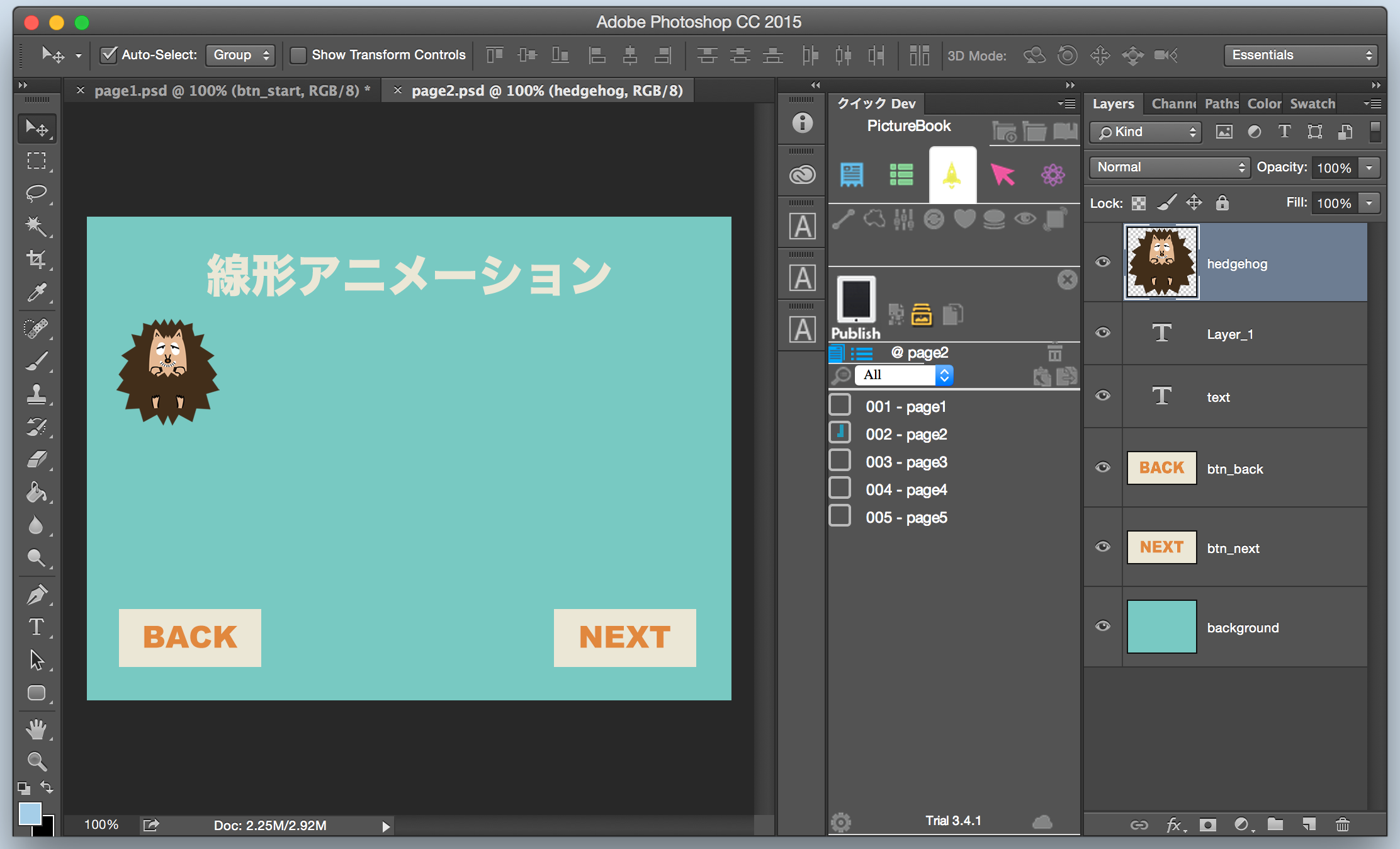Click the info panel icon
Screen dimensions: 1400x849
click(x=802, y=122)
